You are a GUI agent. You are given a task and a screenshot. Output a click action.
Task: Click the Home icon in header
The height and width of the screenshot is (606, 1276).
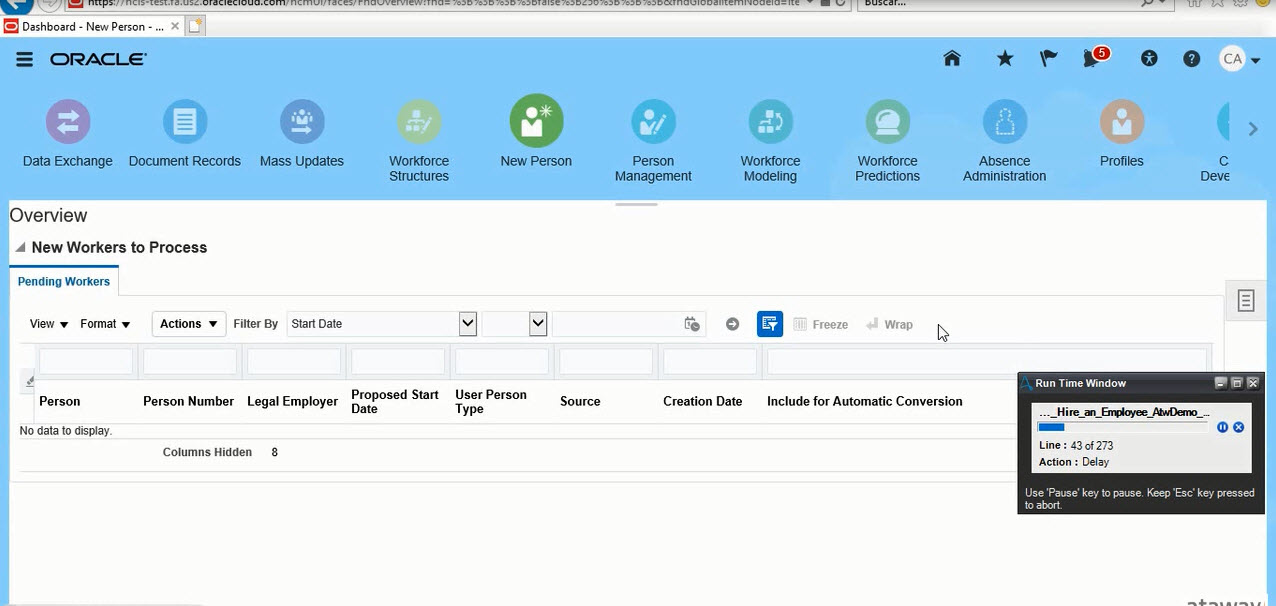(952, 59)
